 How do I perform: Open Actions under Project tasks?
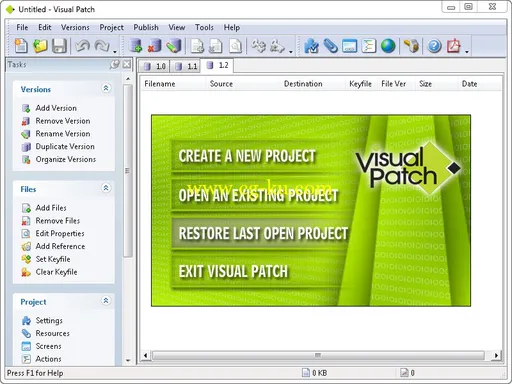click(x=48, y=359)
